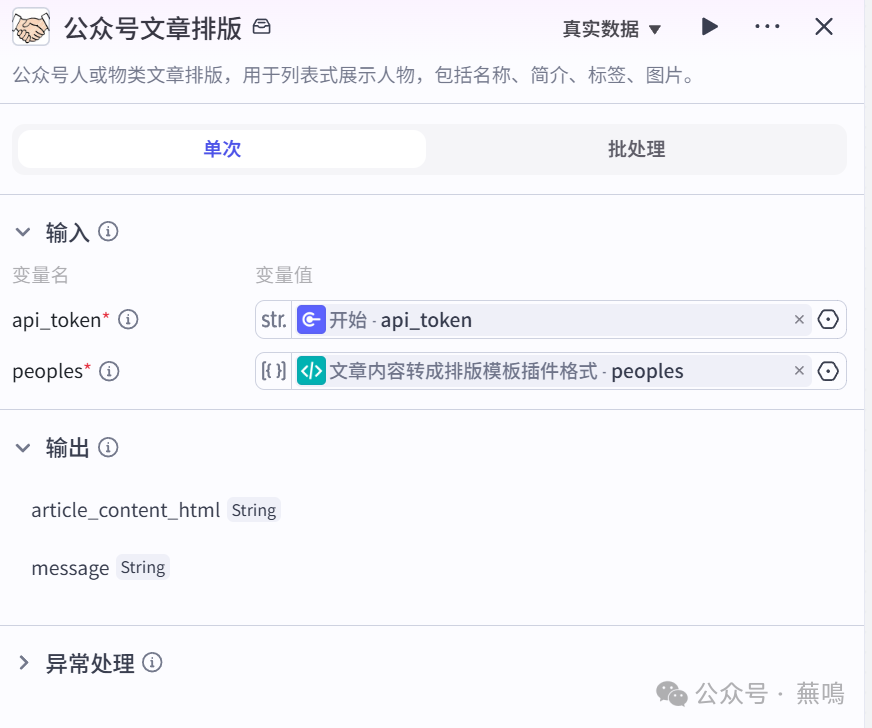Image resolution: width=872 pixels, height=728 pixels.
Task: Click the info icon next to peoples
Action: (109, 371)
